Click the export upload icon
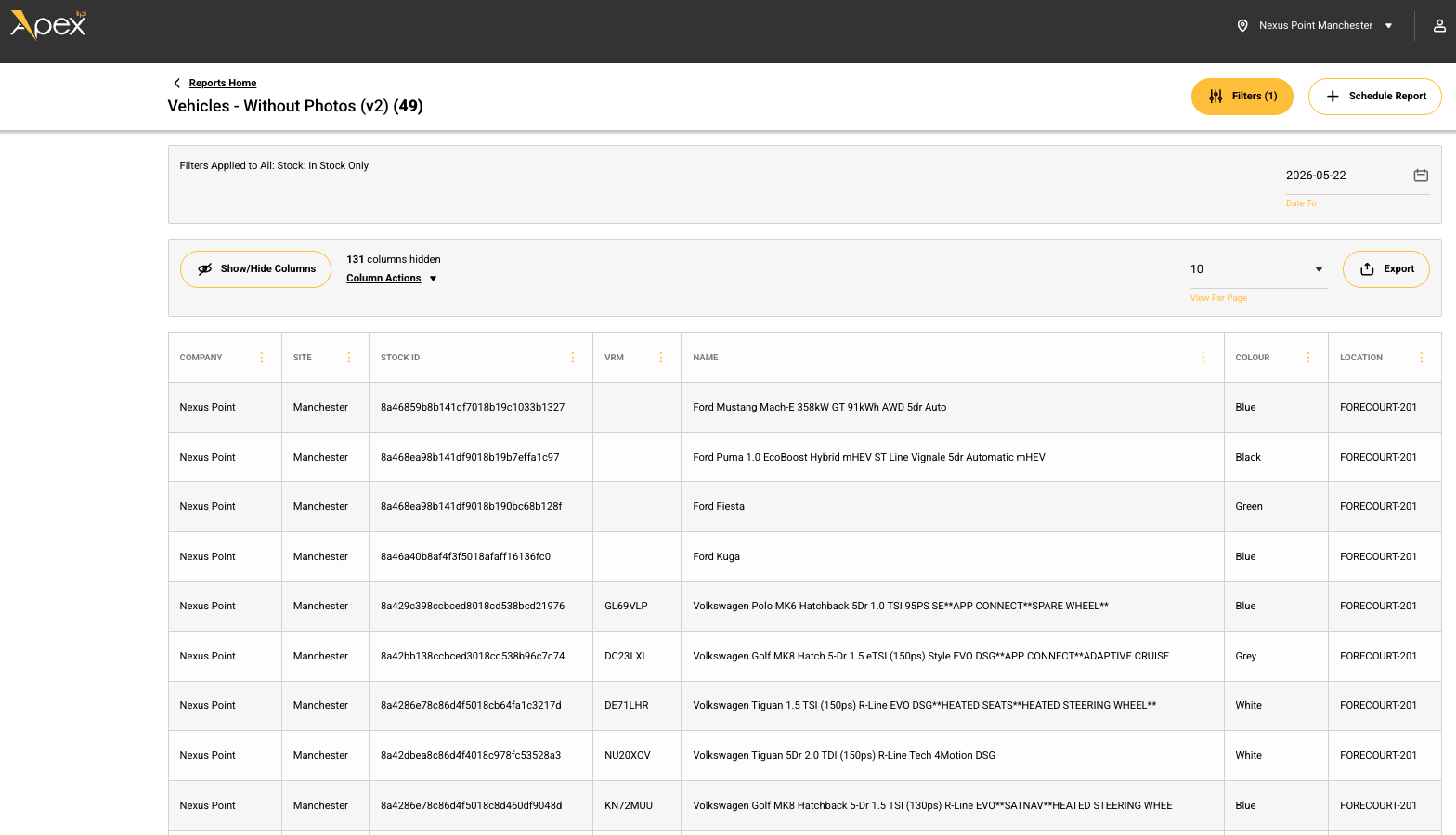Image resolution: width=1456 pixels, height=835 pixels. (x=1367, y=269)
